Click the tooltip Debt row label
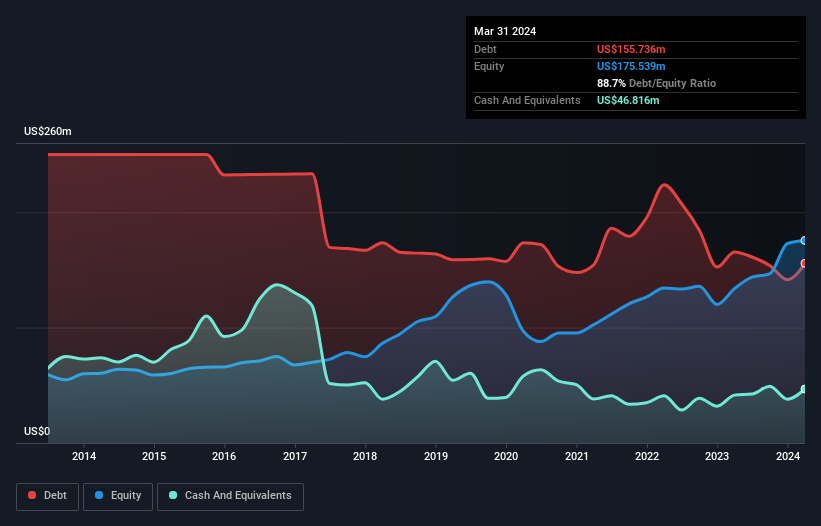The width and height of the screenshot is (821, 526). [x=485, y=49]
